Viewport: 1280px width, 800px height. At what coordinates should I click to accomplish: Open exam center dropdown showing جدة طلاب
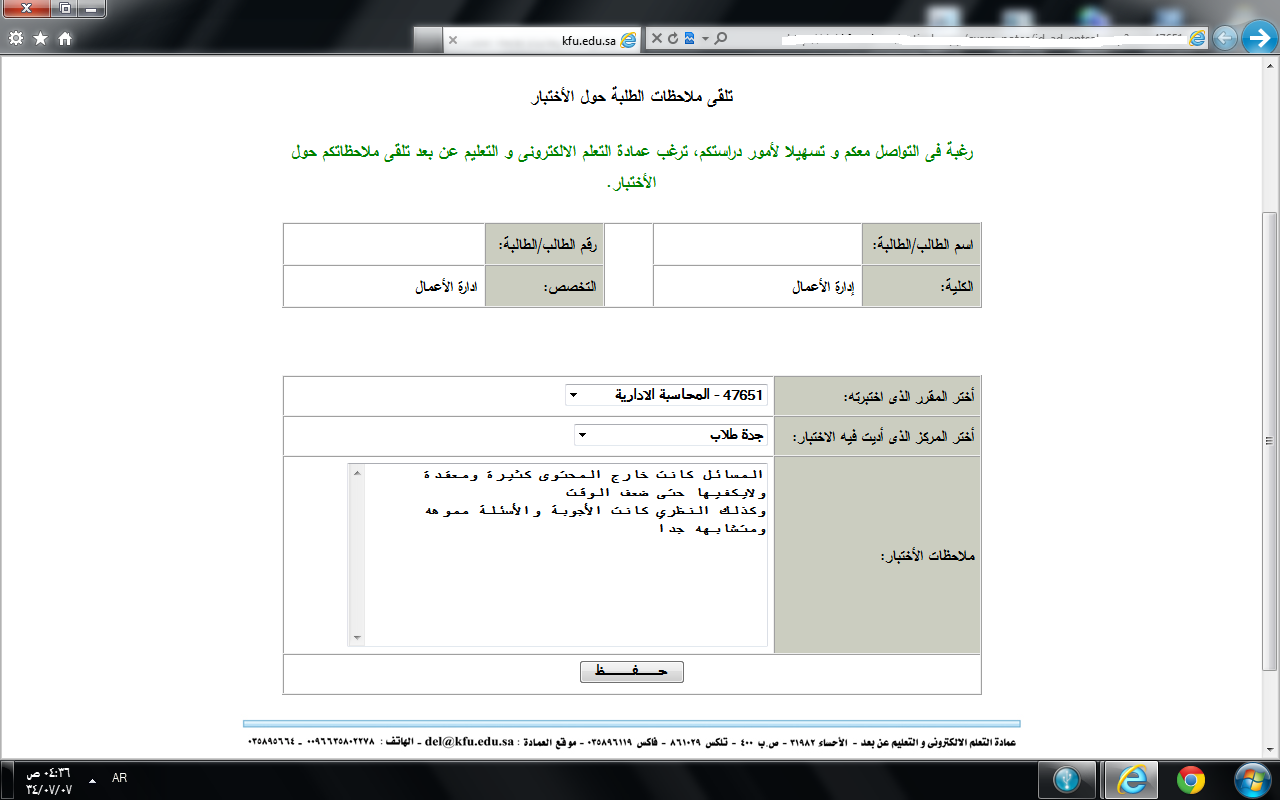click(x=671, y=435)
